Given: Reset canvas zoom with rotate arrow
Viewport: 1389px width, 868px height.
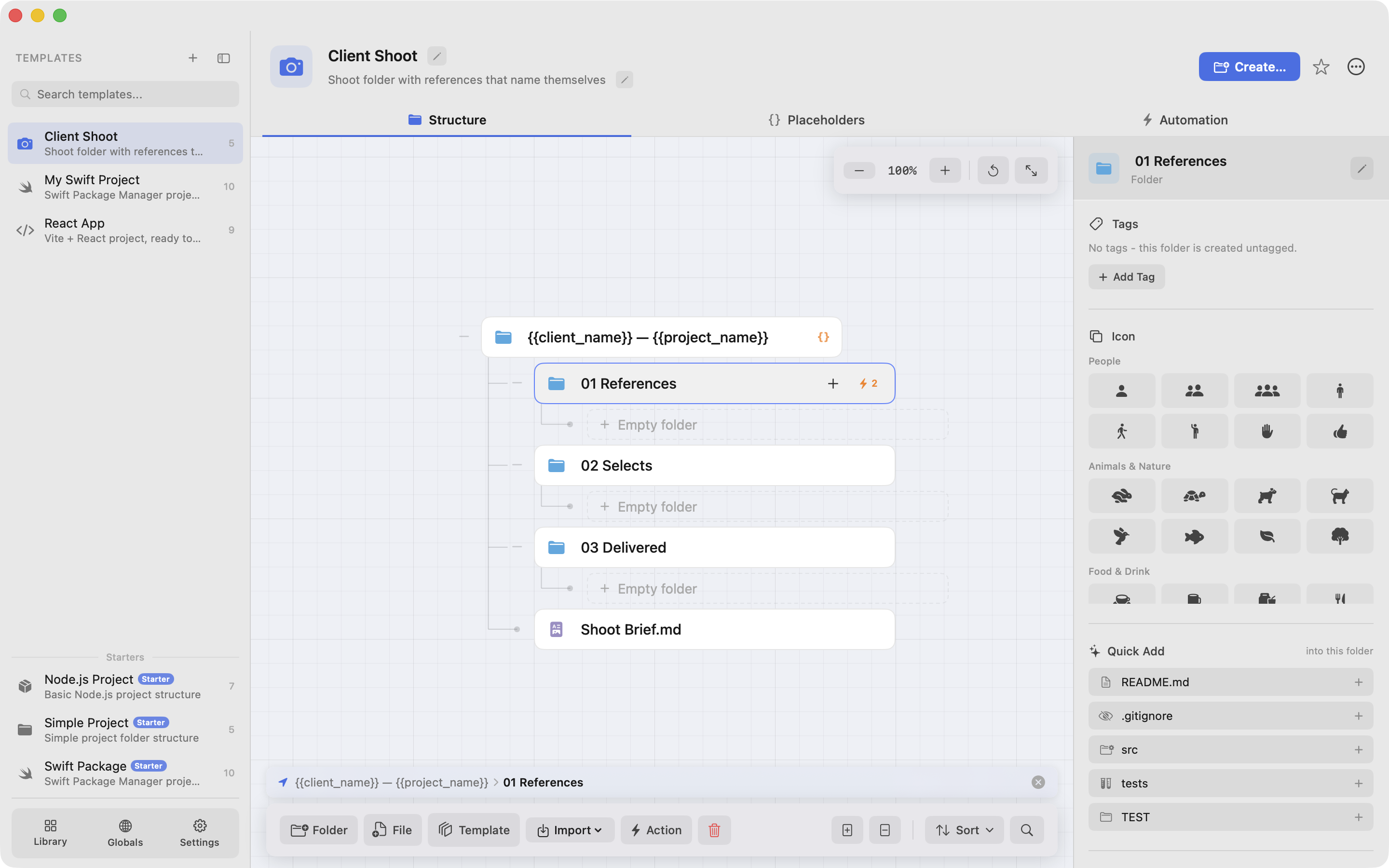Looking at the screenshot, I should [x=993, y=171].
